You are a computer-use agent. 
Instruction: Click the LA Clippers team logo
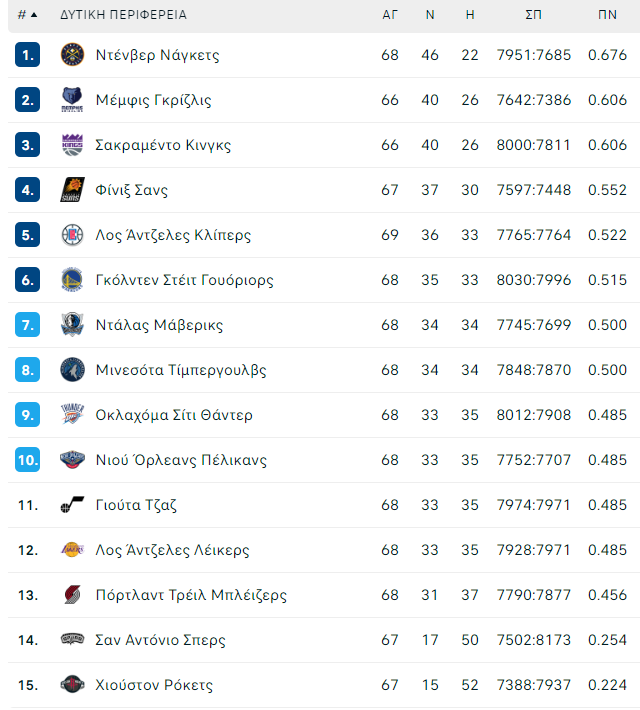[x=72, y=235]
